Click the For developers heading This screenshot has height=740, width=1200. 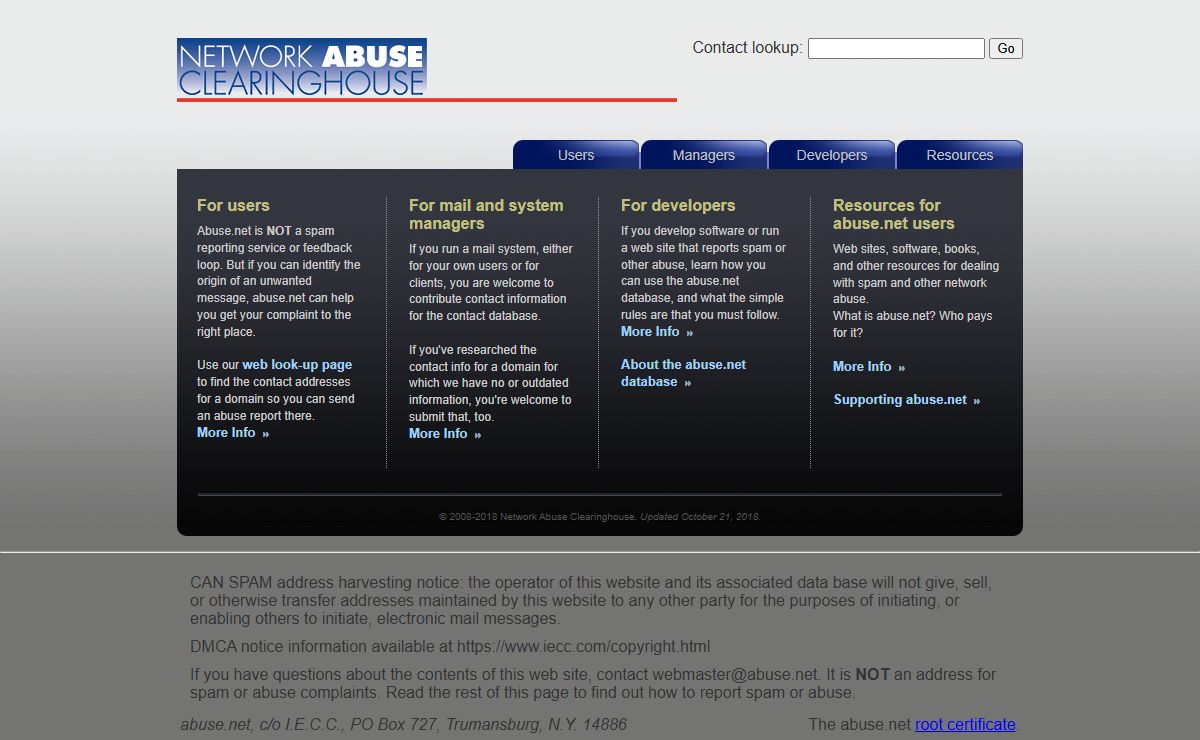click(678, 205)
